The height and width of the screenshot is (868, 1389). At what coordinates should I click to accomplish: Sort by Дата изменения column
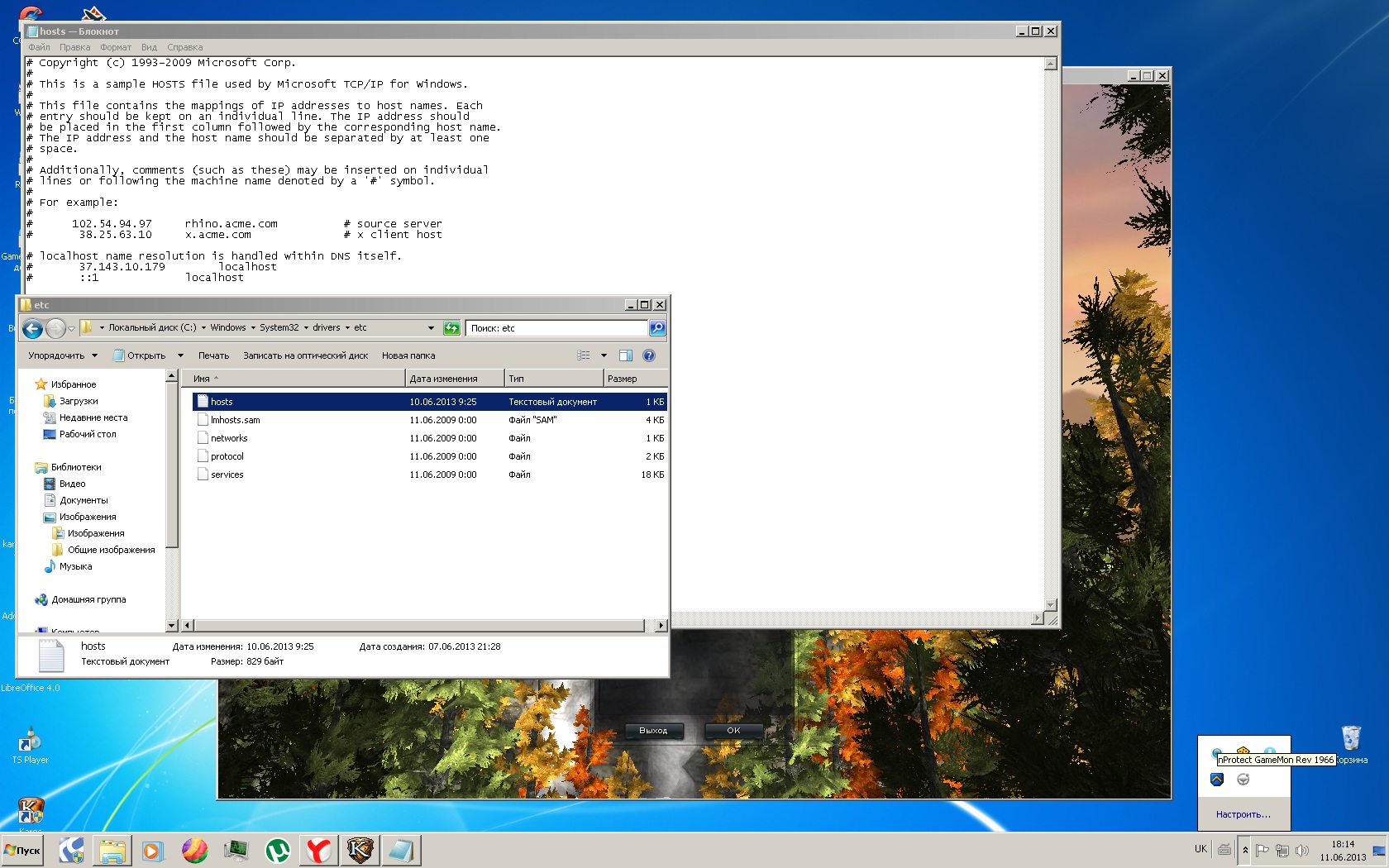coord(455,379)
